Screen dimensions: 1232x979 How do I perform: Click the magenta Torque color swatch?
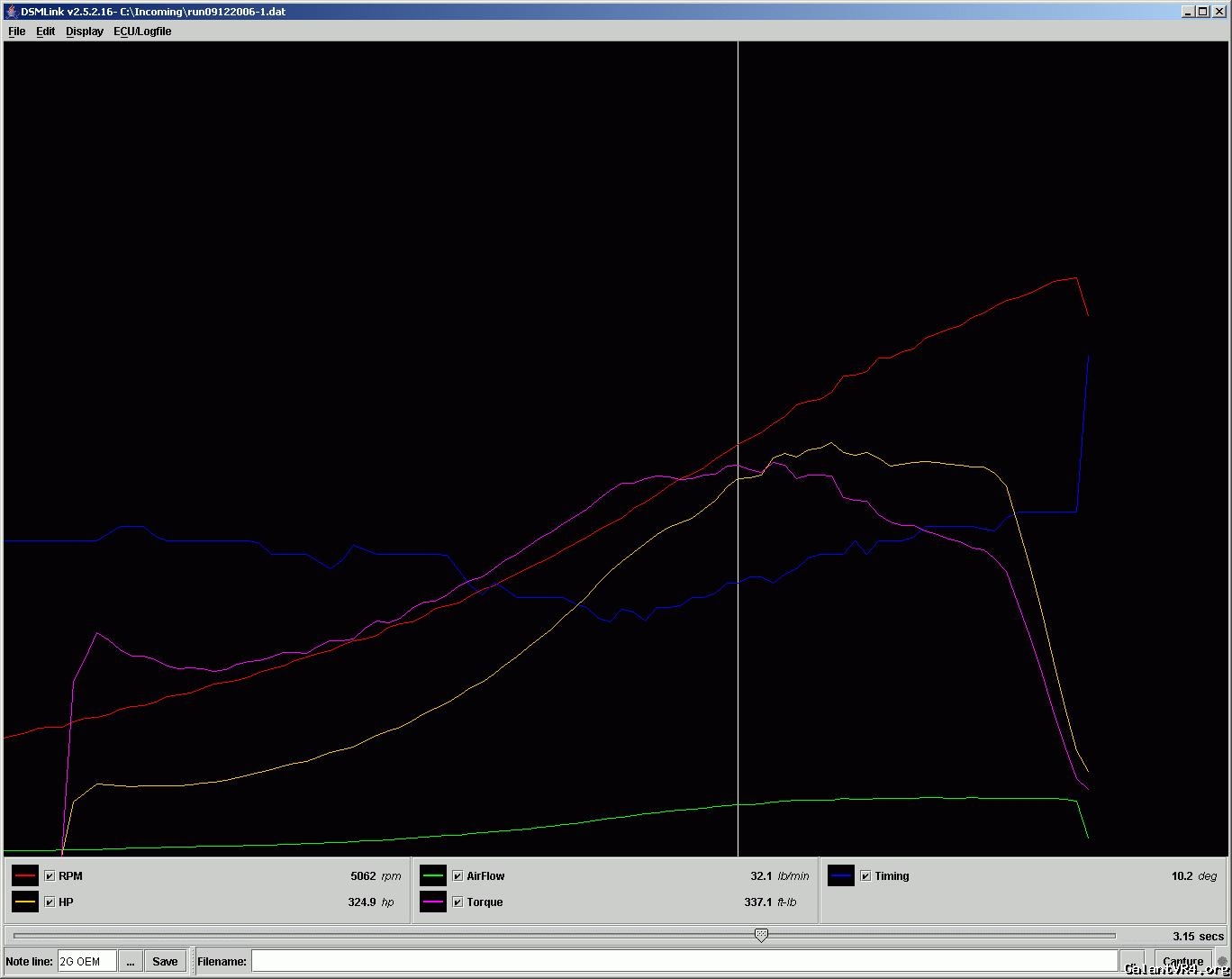click(433, 902)
